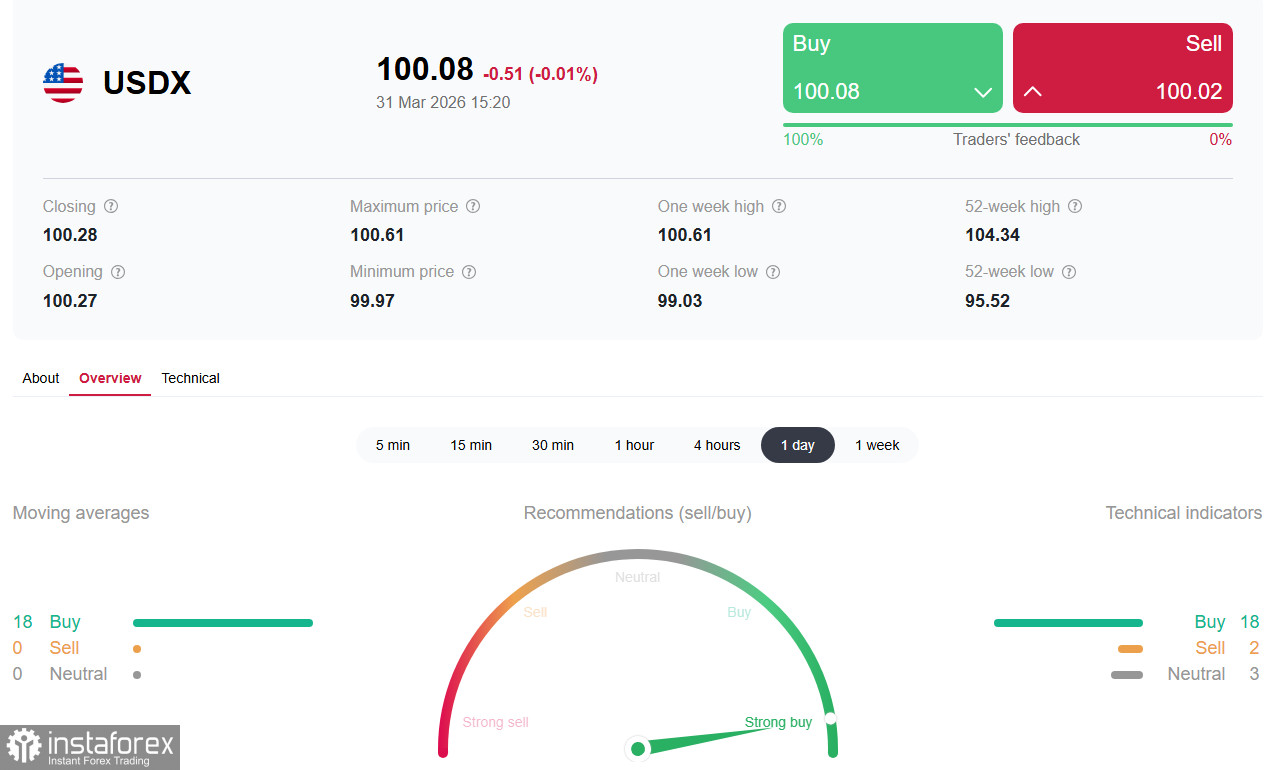Choose the 1 week timeframe
1280x770 pixels.
pyautogui.click(x=877, y=445)
